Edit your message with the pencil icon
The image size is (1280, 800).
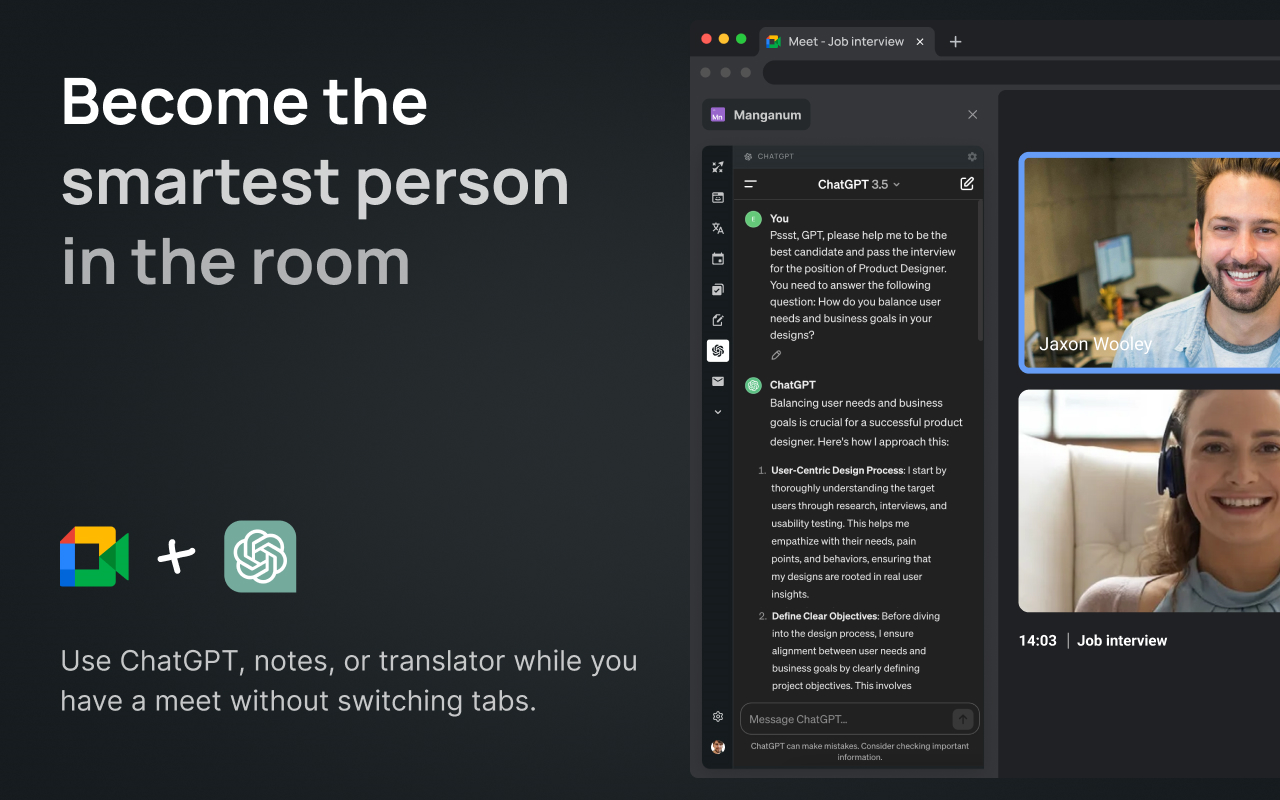tap(776, 355)
